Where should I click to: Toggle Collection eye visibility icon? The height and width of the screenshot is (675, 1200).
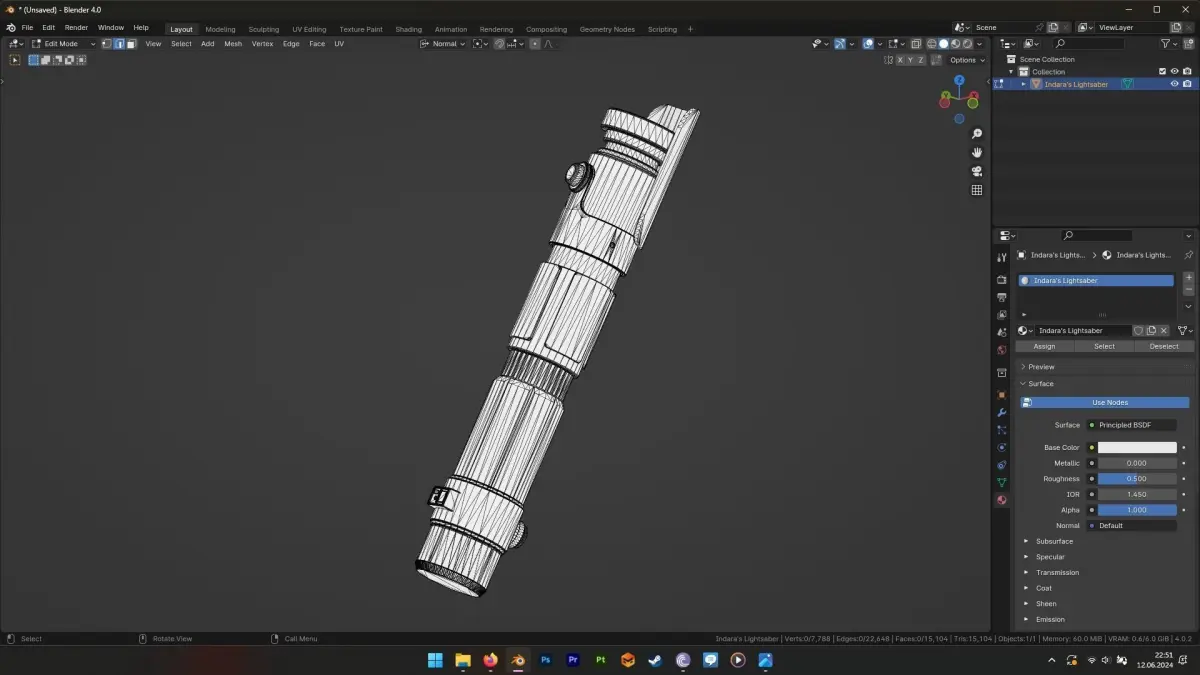pos(1174,72)
